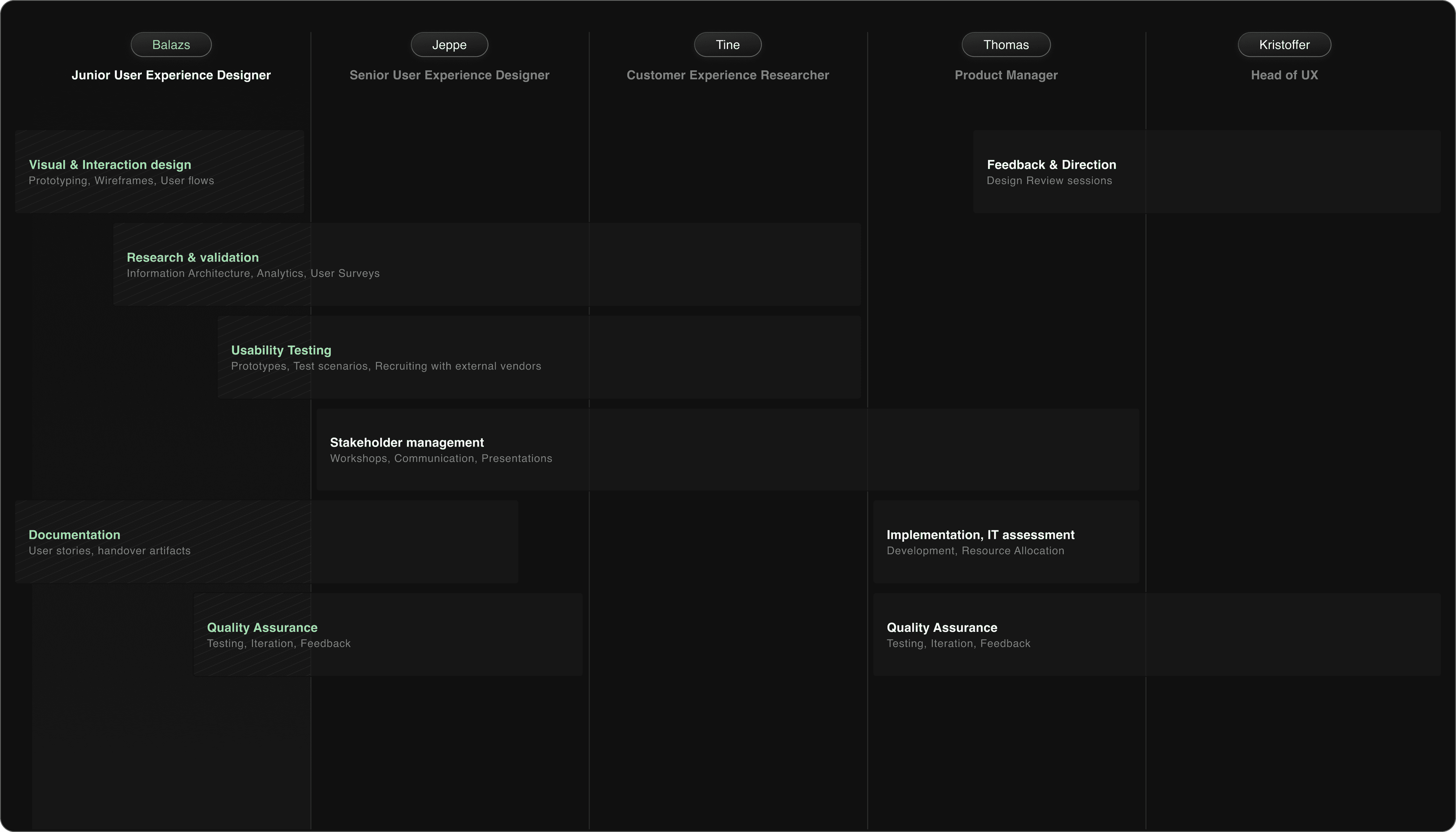Open the Usability Testing card

(x=539, y=357)
